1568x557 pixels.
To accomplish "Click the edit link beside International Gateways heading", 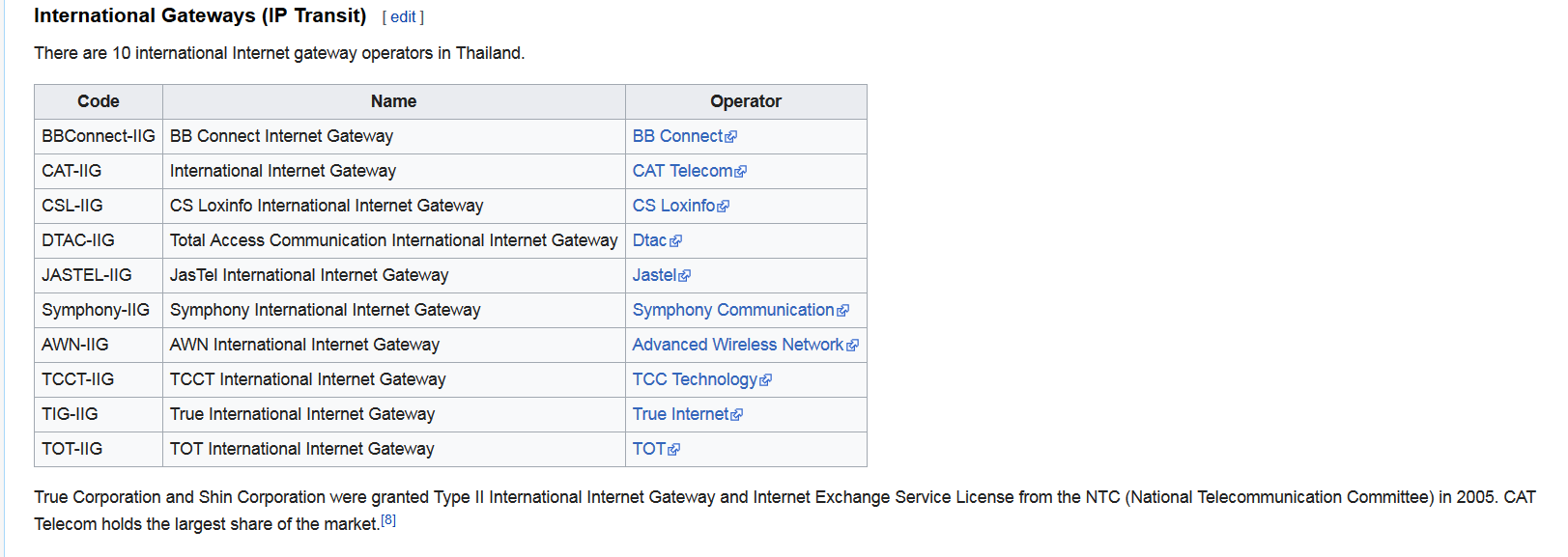I will 403,17.
